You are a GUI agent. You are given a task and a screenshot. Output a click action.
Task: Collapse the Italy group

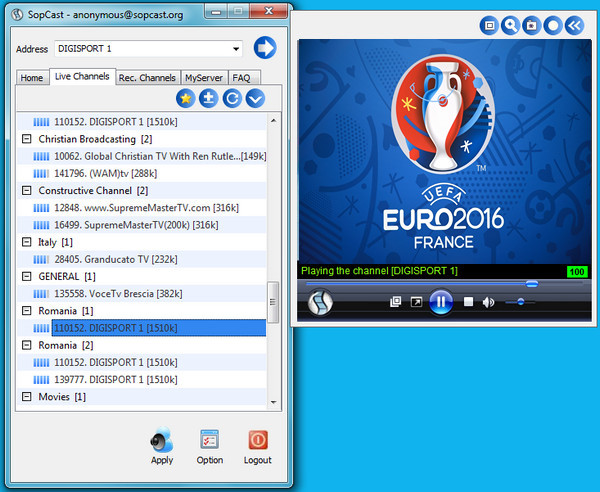point(26,242)
